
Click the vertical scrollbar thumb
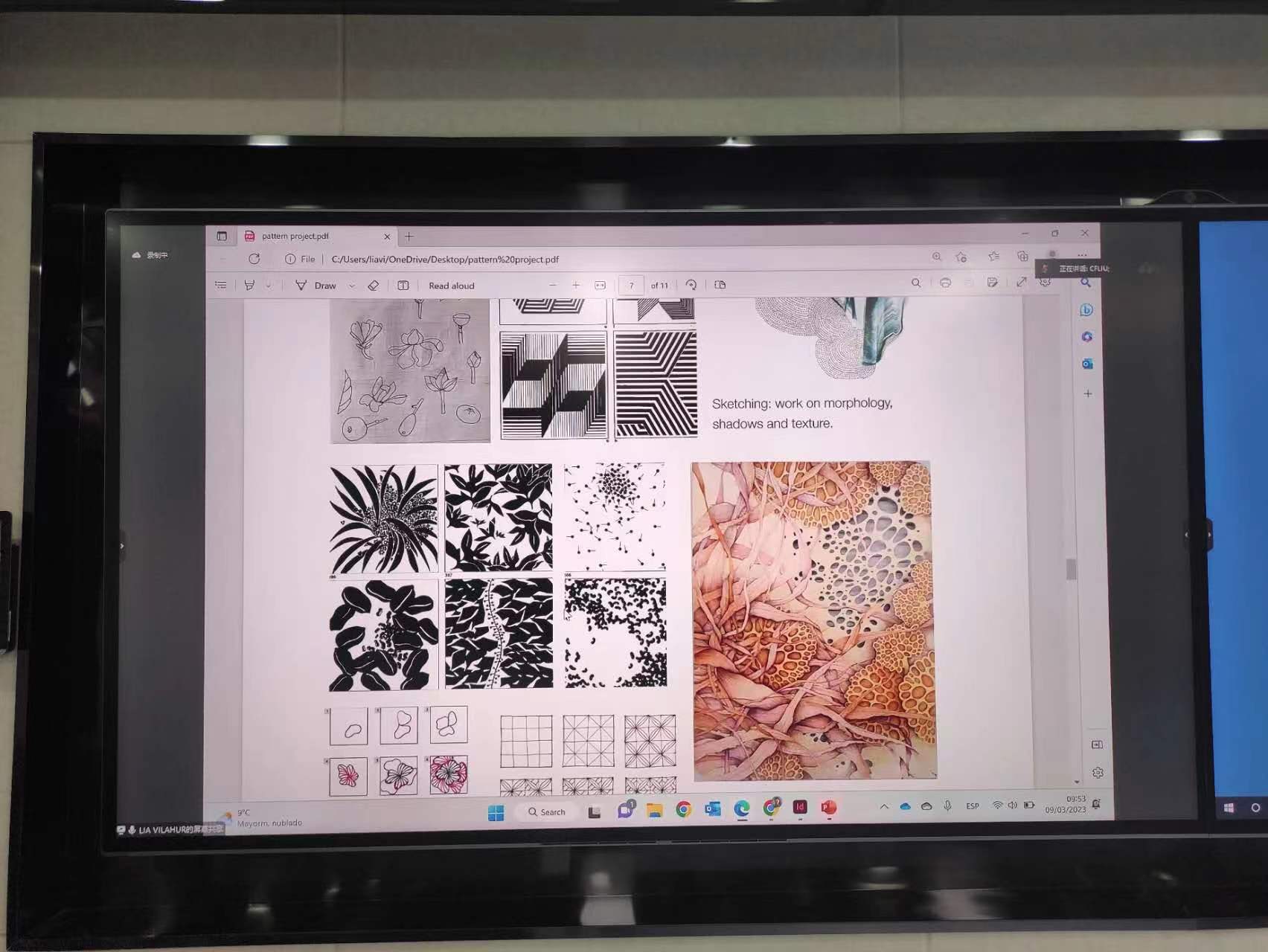tap(1071, 569)
